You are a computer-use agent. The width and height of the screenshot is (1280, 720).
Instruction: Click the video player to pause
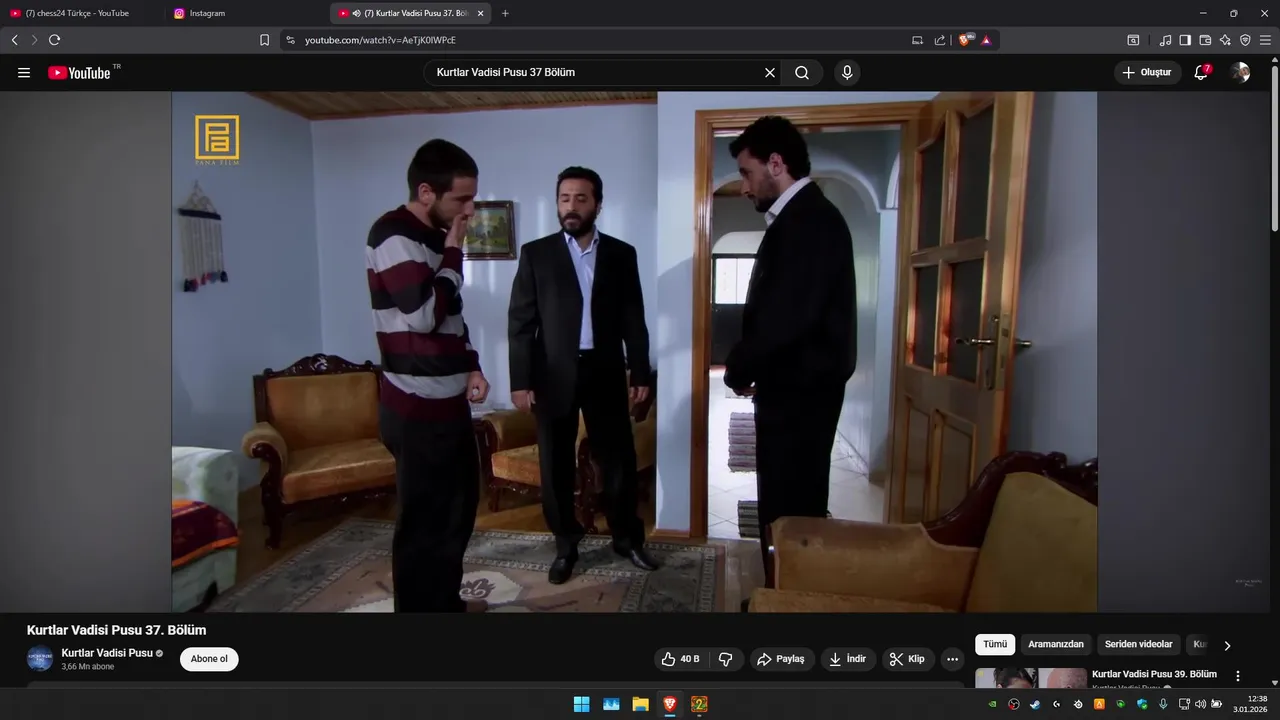tap(634, 352)
